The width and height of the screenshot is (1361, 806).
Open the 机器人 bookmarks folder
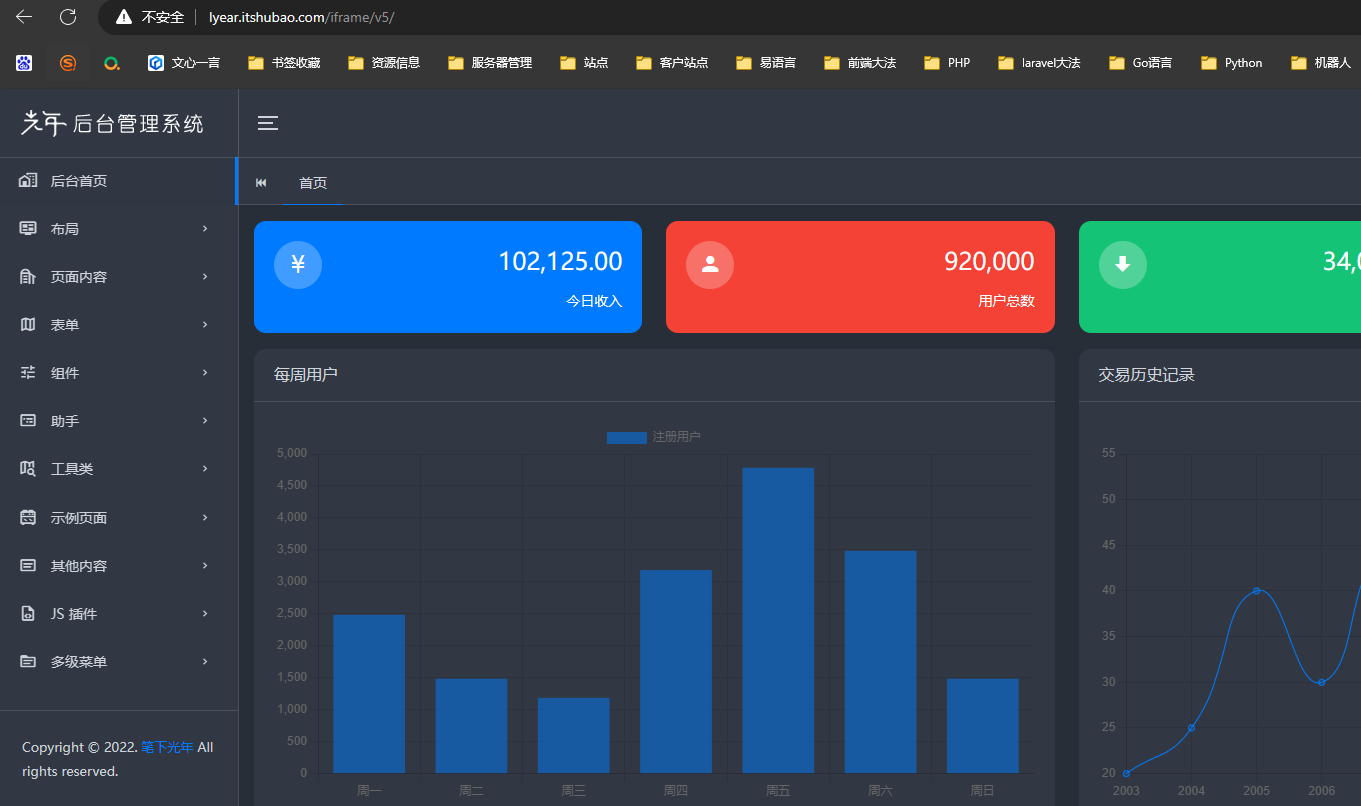point(1321,63)
